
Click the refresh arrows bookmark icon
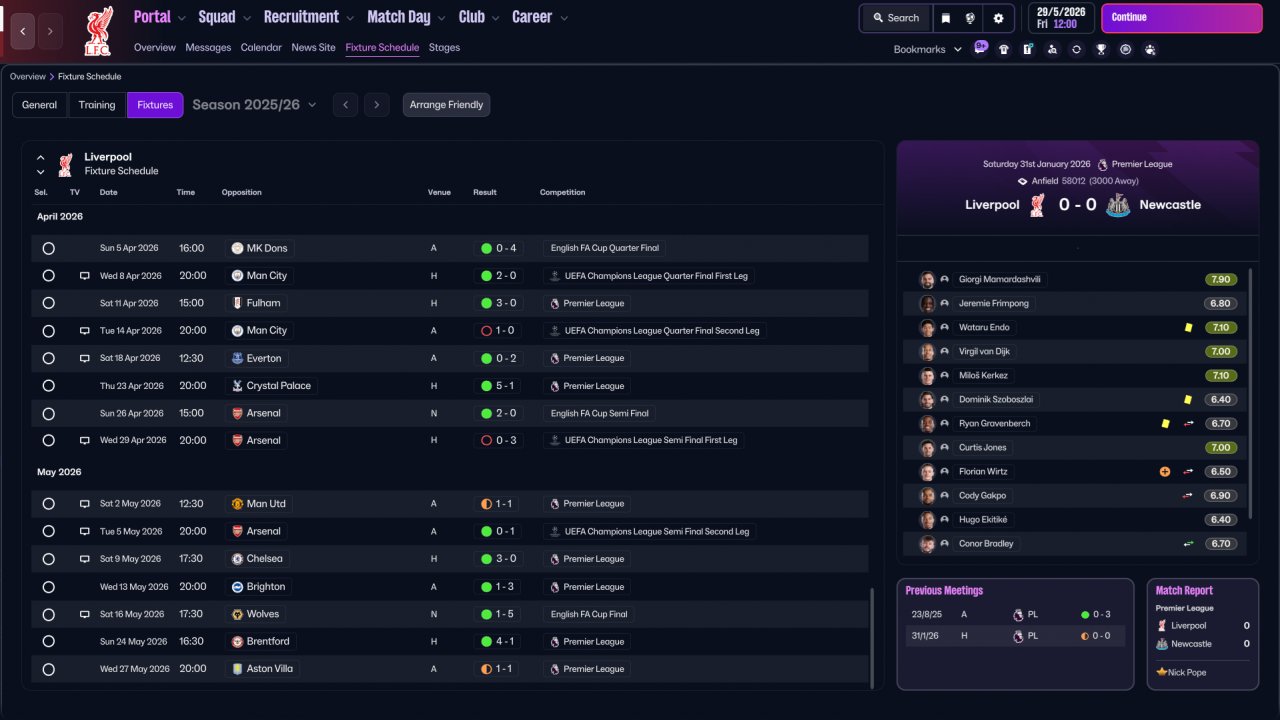tap(1076, 49)
